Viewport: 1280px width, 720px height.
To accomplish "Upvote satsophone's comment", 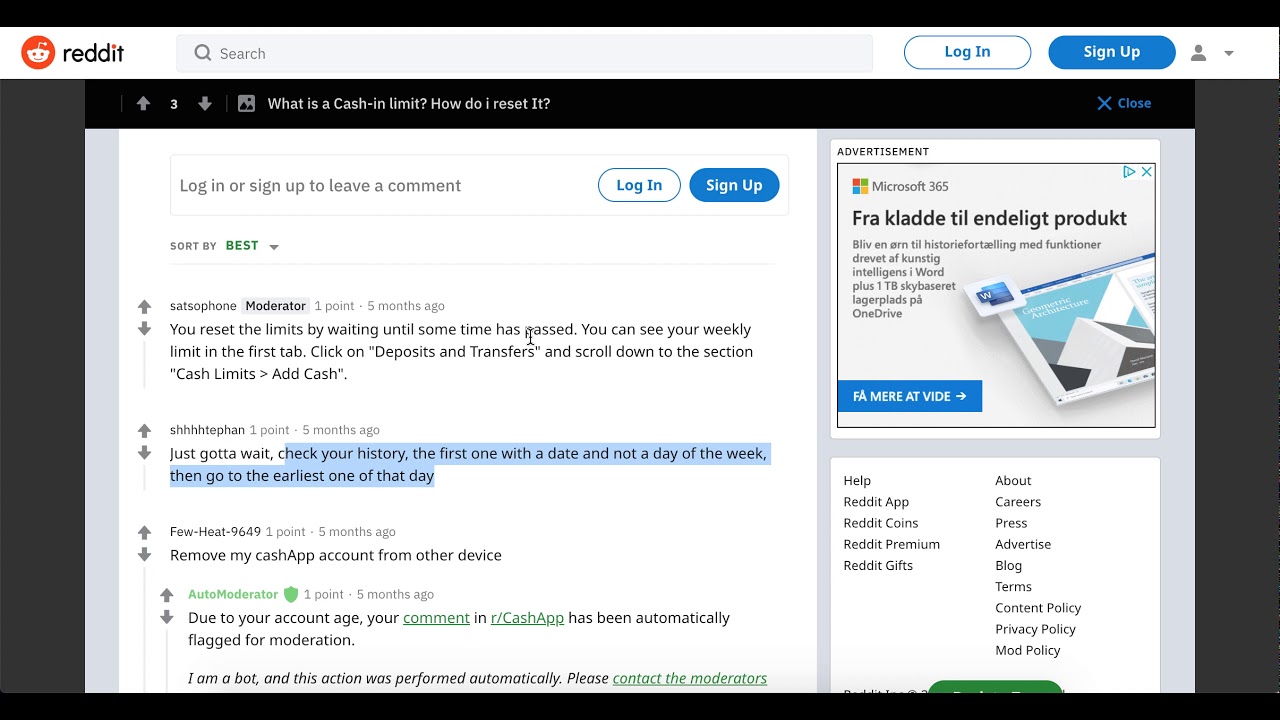I will (144, 307).
